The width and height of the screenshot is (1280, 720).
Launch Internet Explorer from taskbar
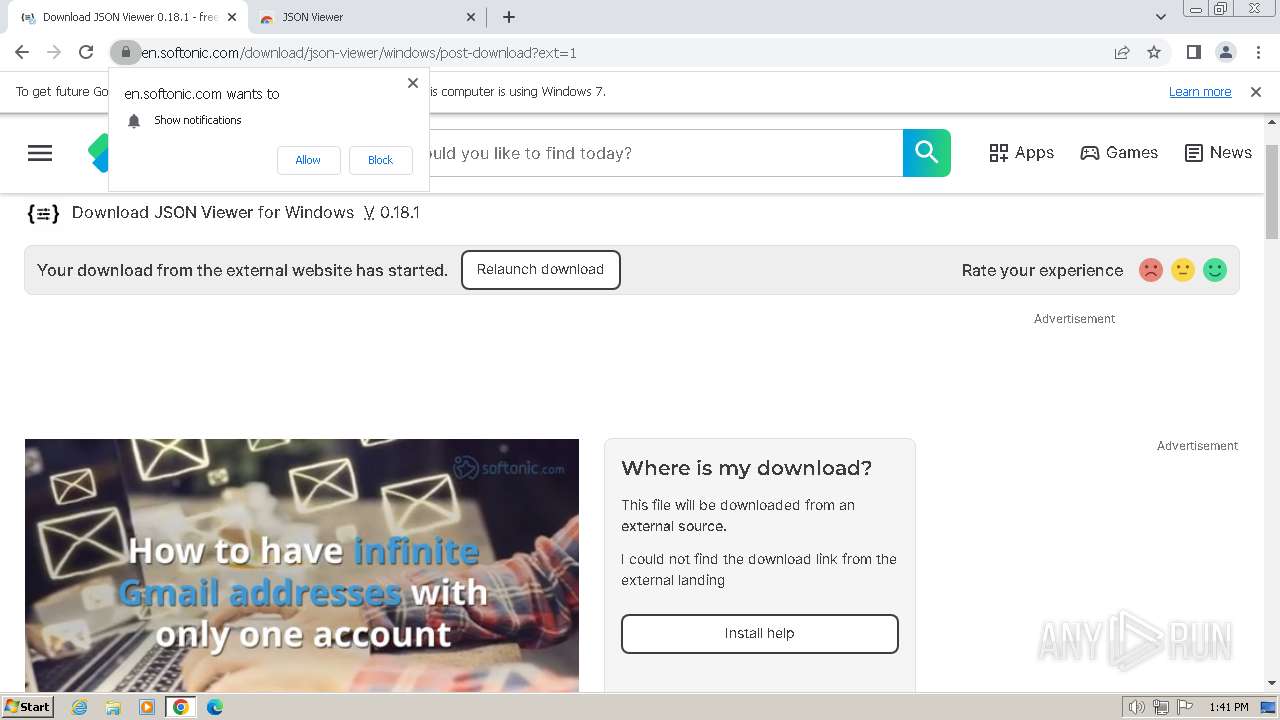80,707
